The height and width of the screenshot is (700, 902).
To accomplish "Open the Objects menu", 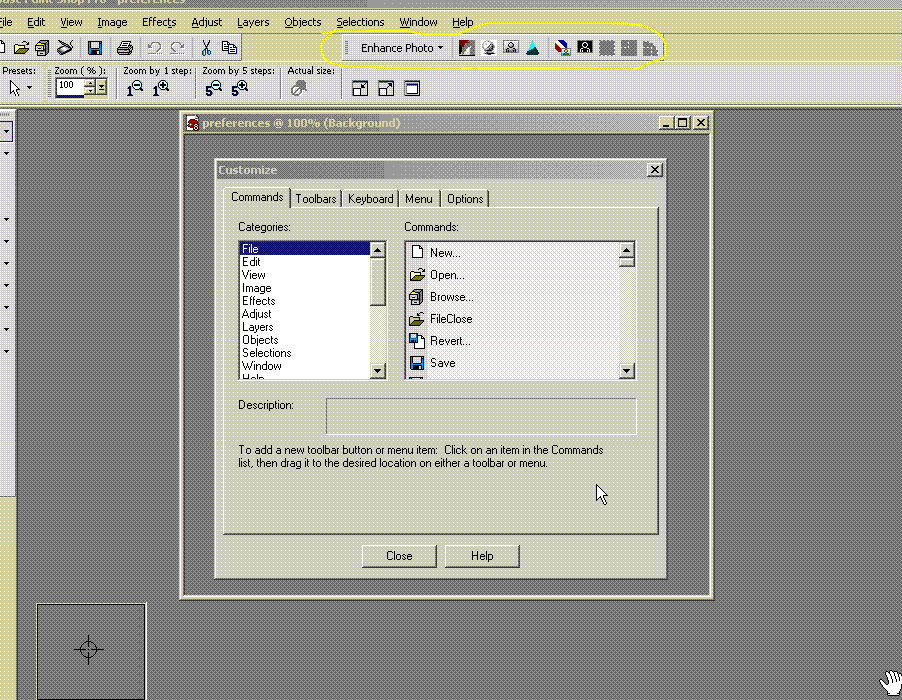I will tap(303, 22).
